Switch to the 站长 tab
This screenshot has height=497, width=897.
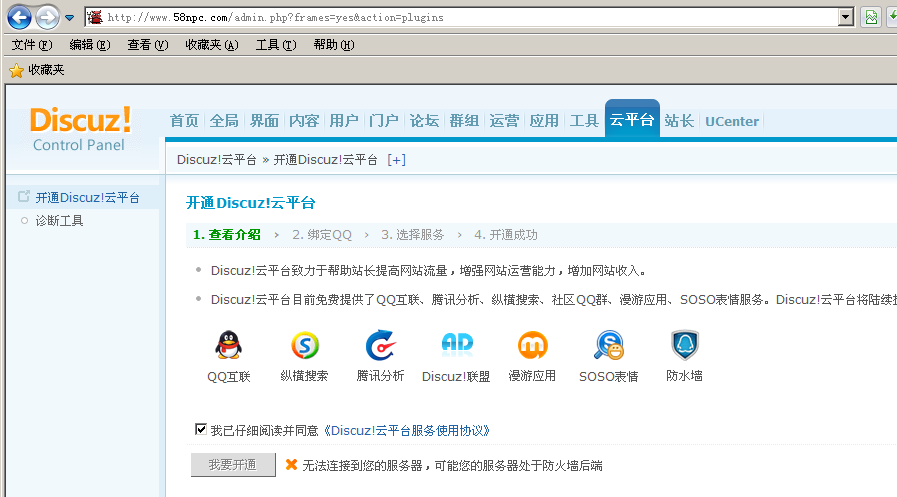coord(679,121)
